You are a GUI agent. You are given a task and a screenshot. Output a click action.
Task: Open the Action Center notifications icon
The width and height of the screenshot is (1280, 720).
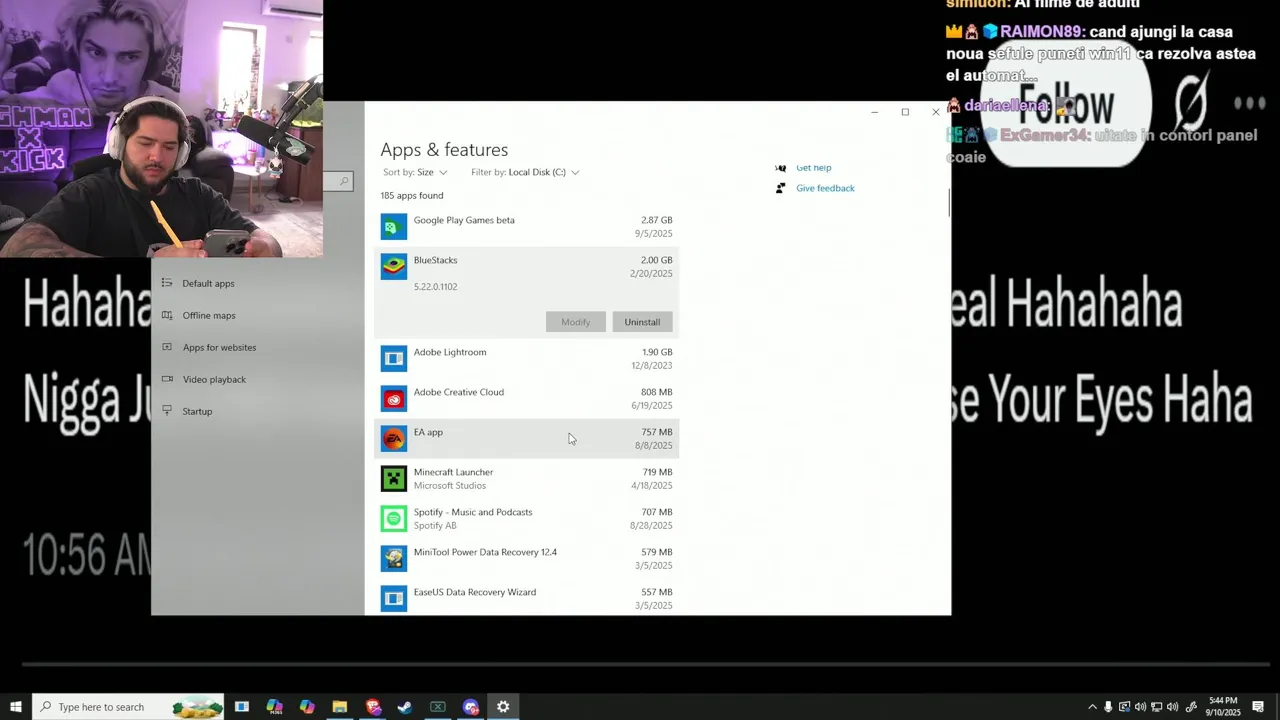(1258, 707)
